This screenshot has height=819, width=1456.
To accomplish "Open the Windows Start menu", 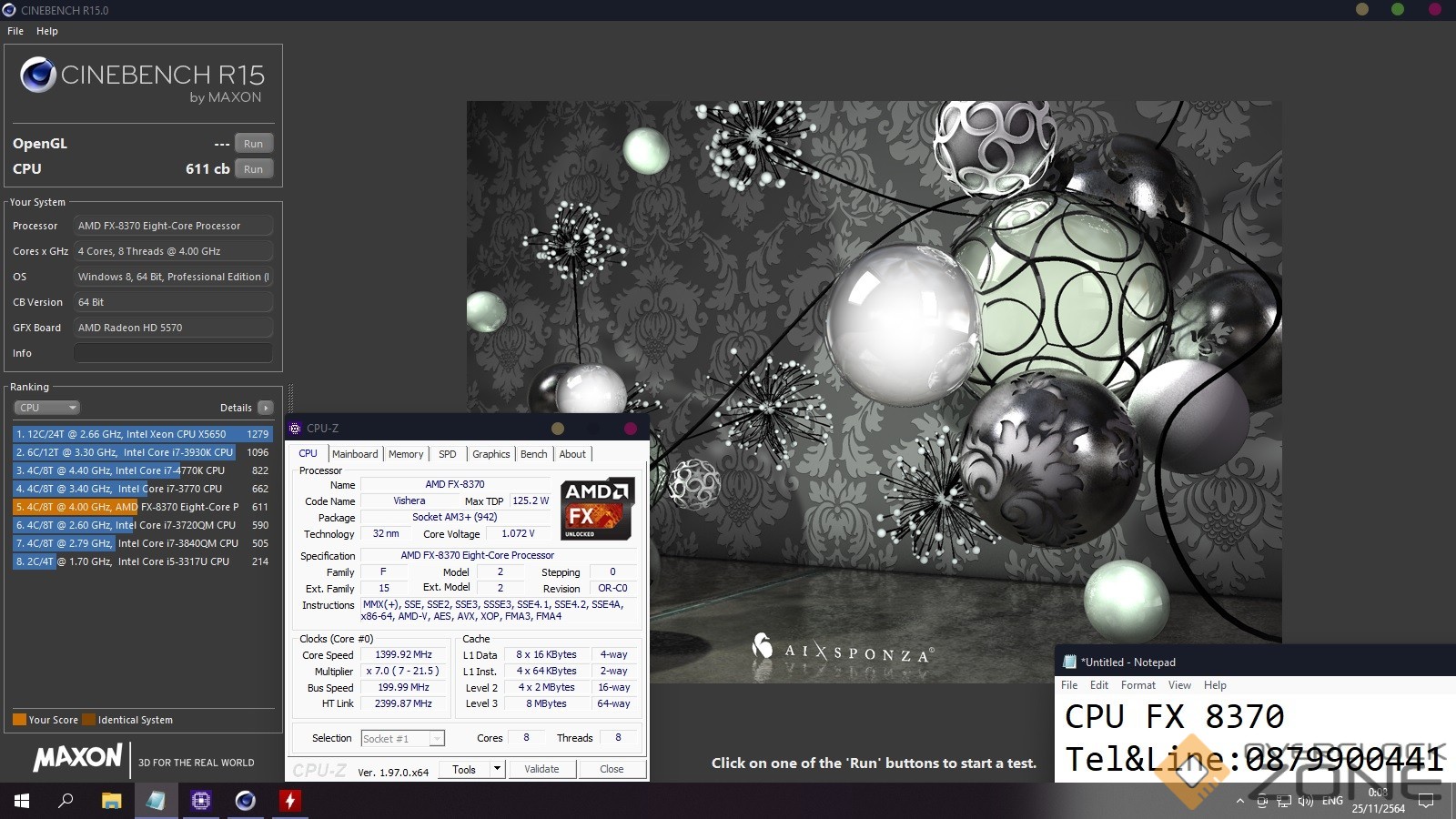I will tap(22, 801).
